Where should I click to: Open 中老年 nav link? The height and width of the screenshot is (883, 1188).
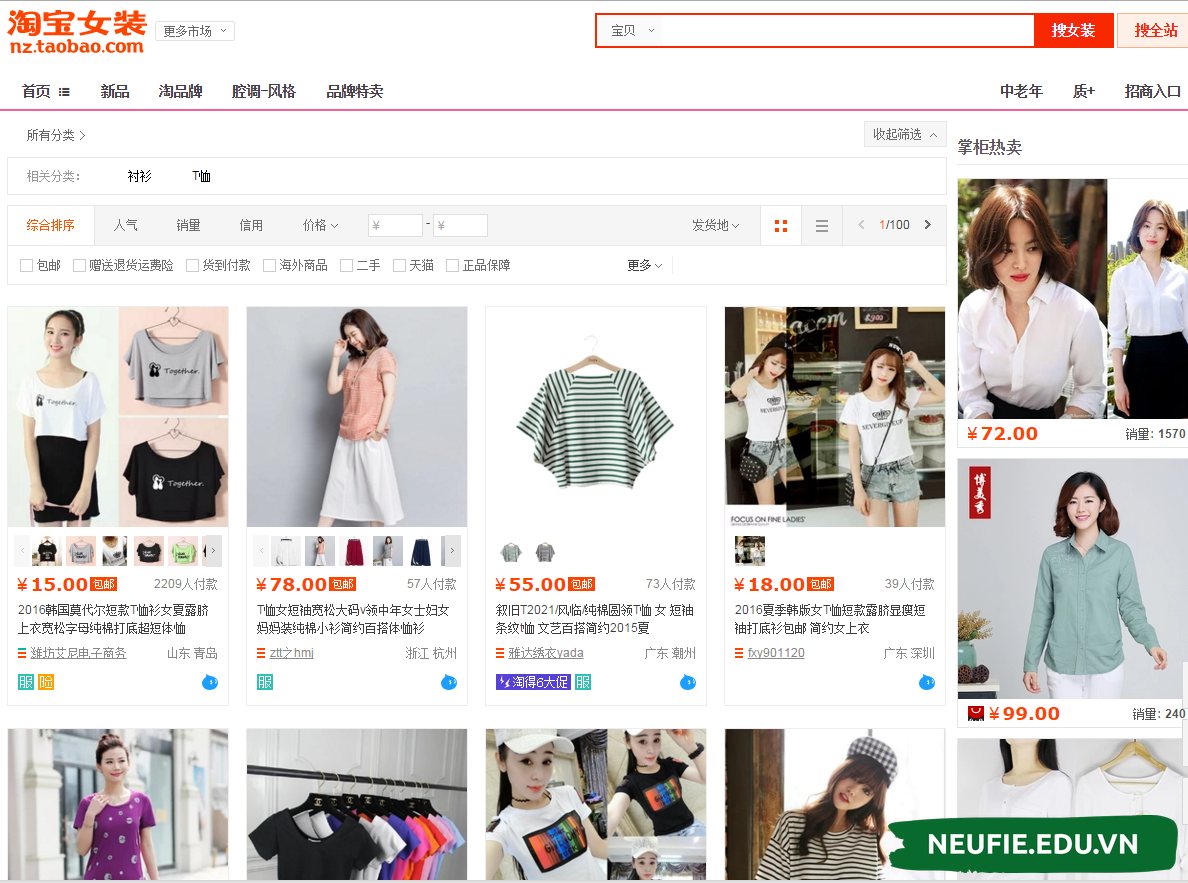pyautogui.click(x=1021, y=92)
